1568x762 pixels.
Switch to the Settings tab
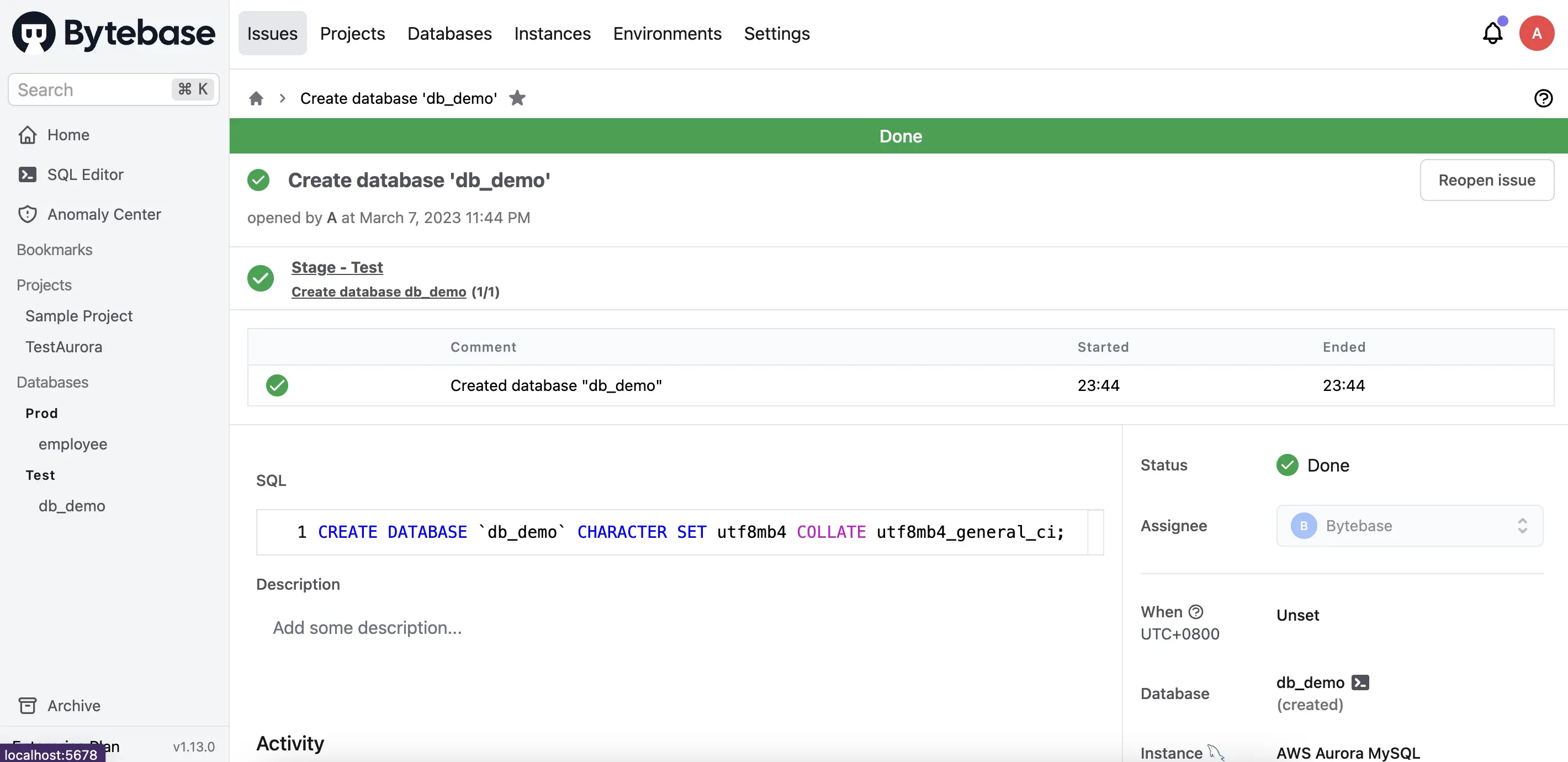point(777,33)
